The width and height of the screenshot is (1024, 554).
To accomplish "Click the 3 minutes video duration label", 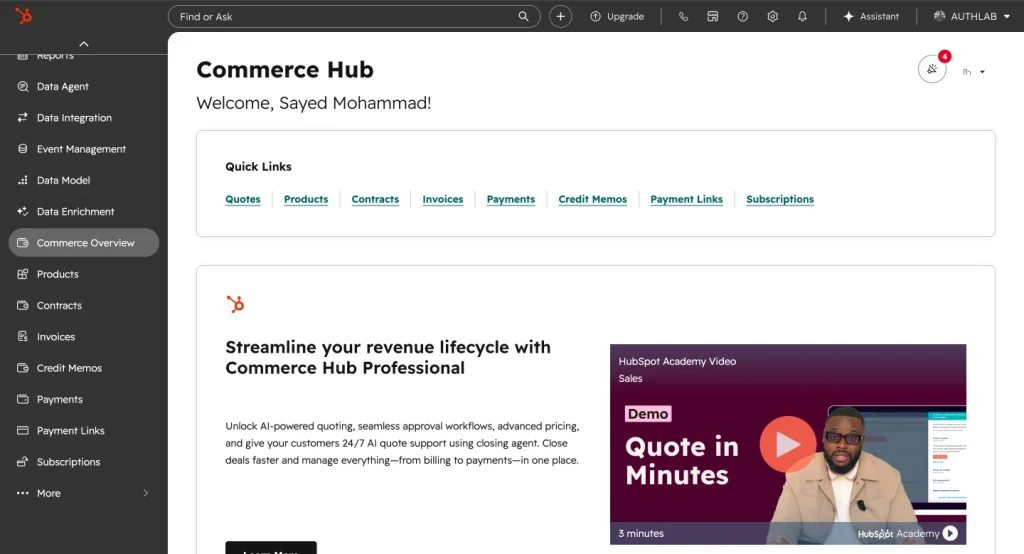I will tap(641, 534).
